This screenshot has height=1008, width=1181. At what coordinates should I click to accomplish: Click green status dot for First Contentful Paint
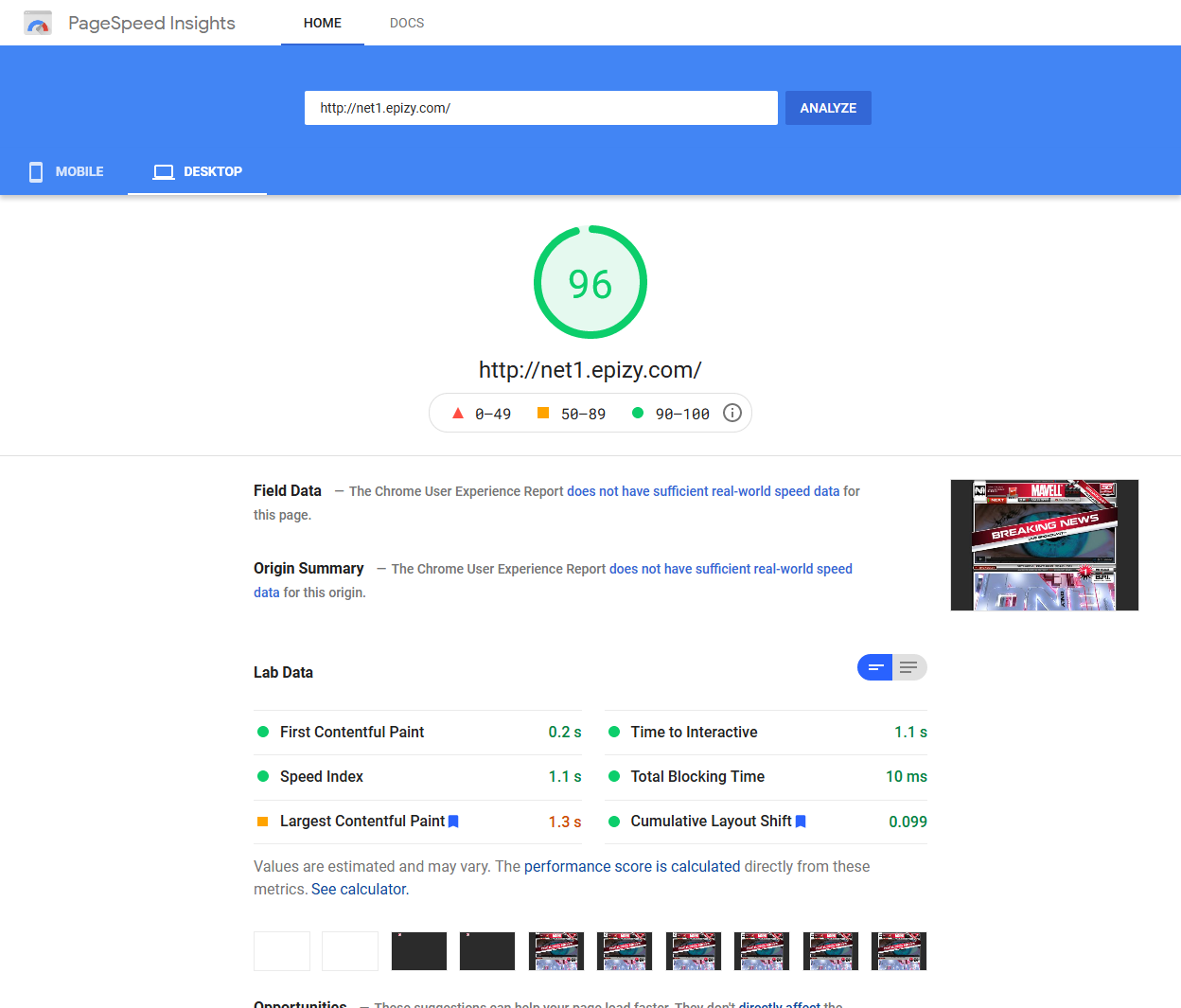click(x=263, y=732)
